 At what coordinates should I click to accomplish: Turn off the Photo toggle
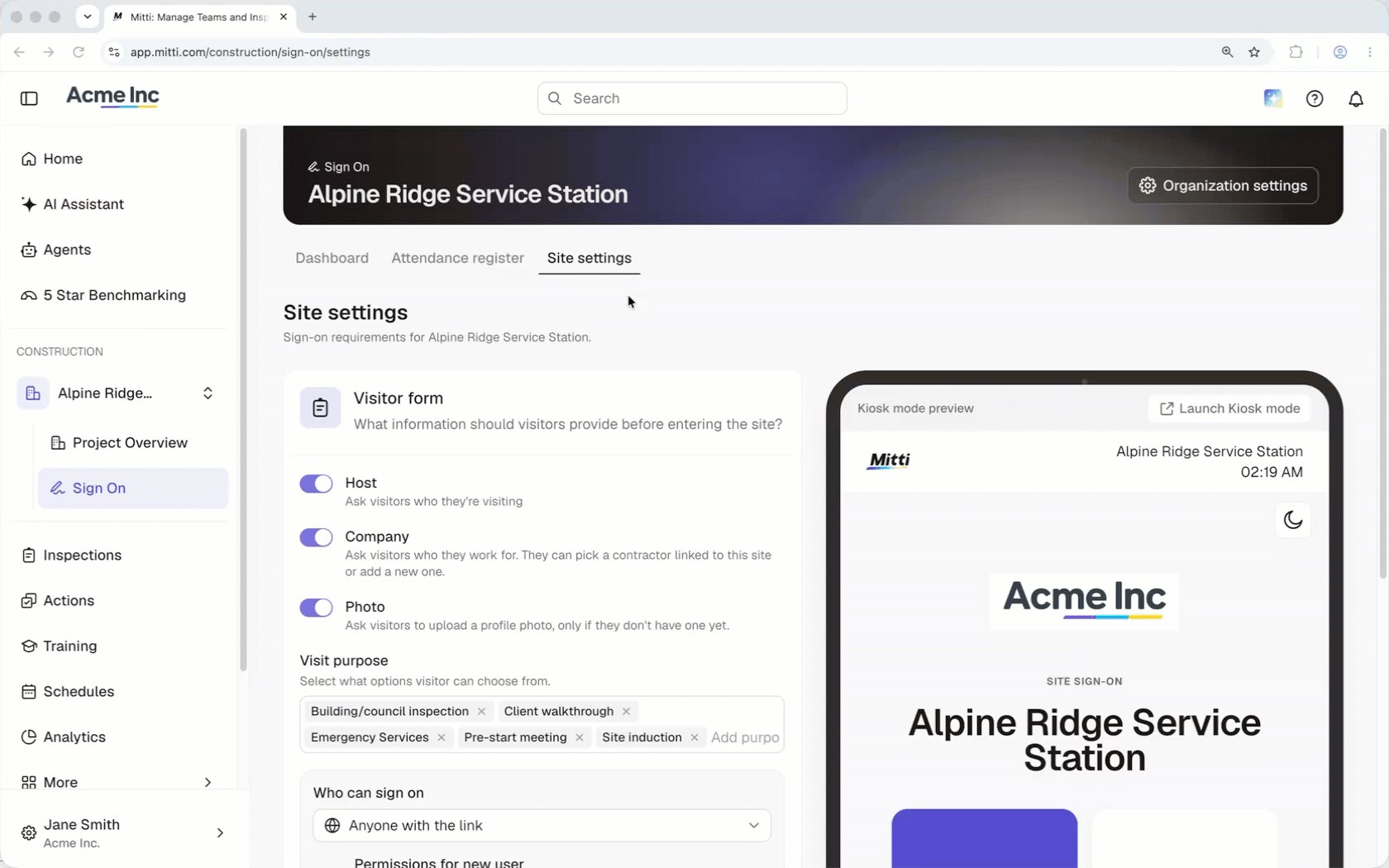click(316, 608)
